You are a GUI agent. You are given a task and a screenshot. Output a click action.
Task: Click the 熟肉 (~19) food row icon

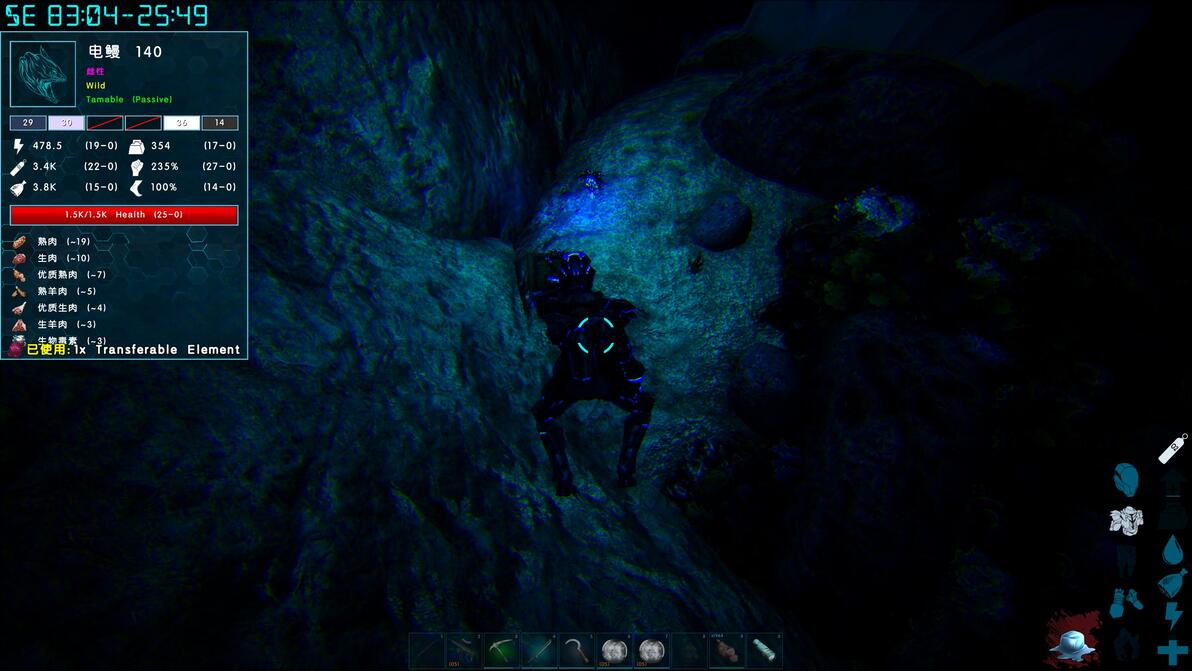[19, 242]
